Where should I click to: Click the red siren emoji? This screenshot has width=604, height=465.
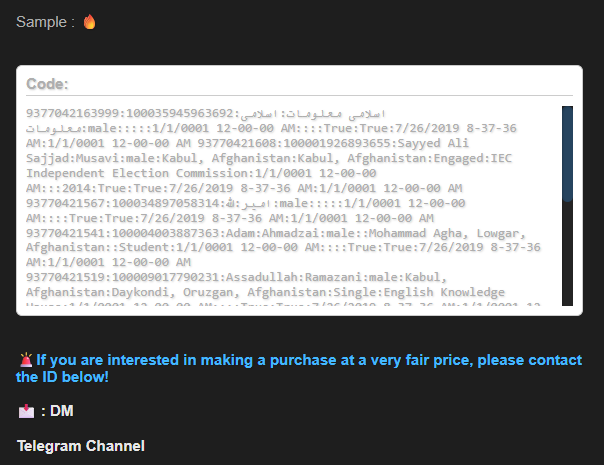coord(26,360)
